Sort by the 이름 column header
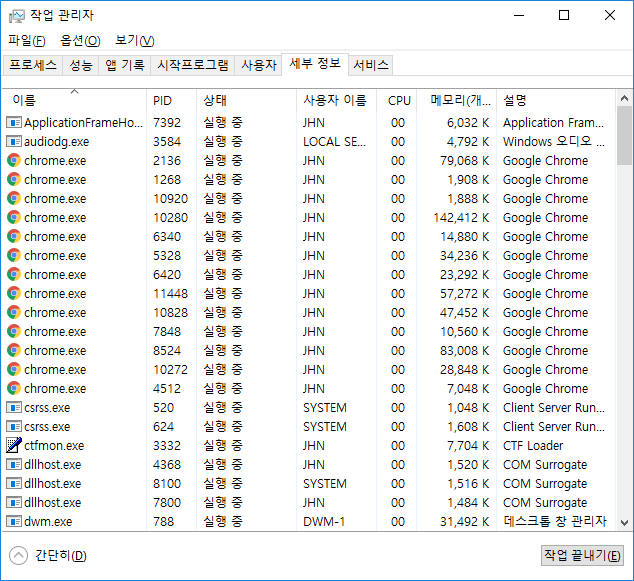This screenshot has width=634, height=581. [74, 100]
